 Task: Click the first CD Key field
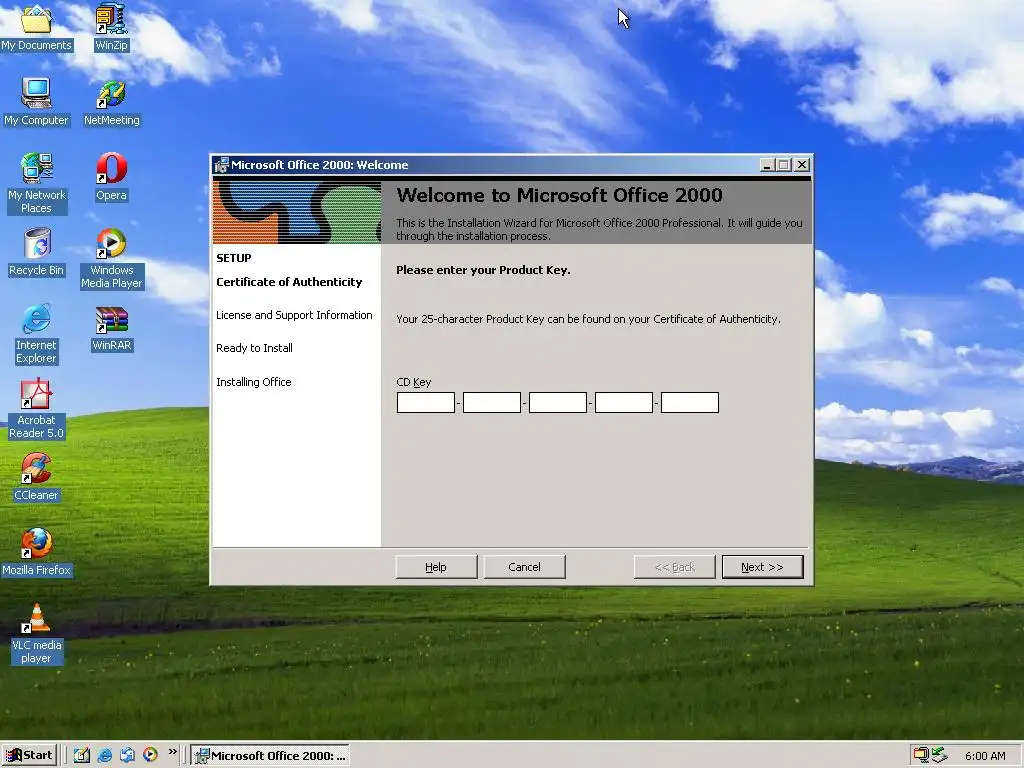point(426,402)
